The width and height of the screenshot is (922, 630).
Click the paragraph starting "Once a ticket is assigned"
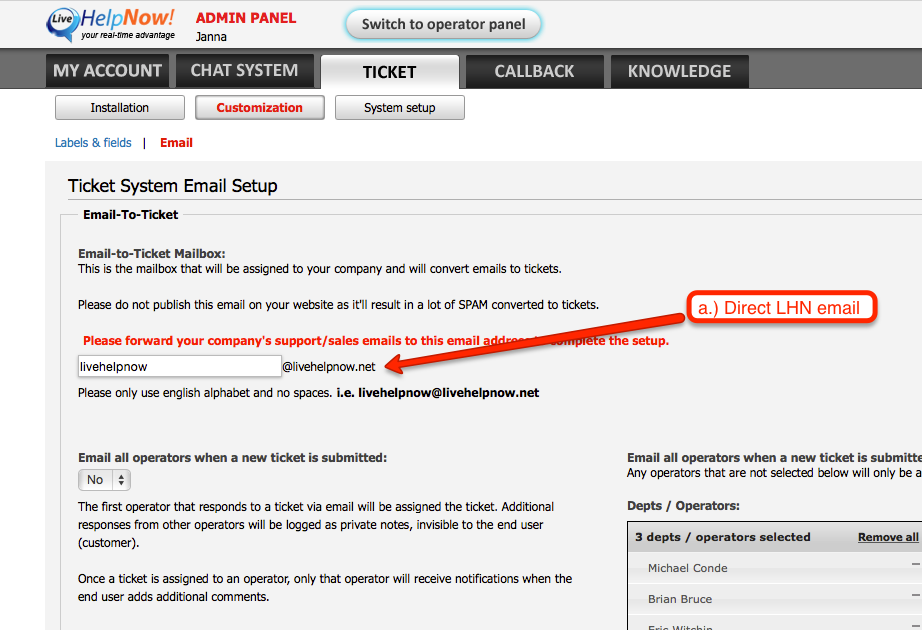[x=325, y=588]
